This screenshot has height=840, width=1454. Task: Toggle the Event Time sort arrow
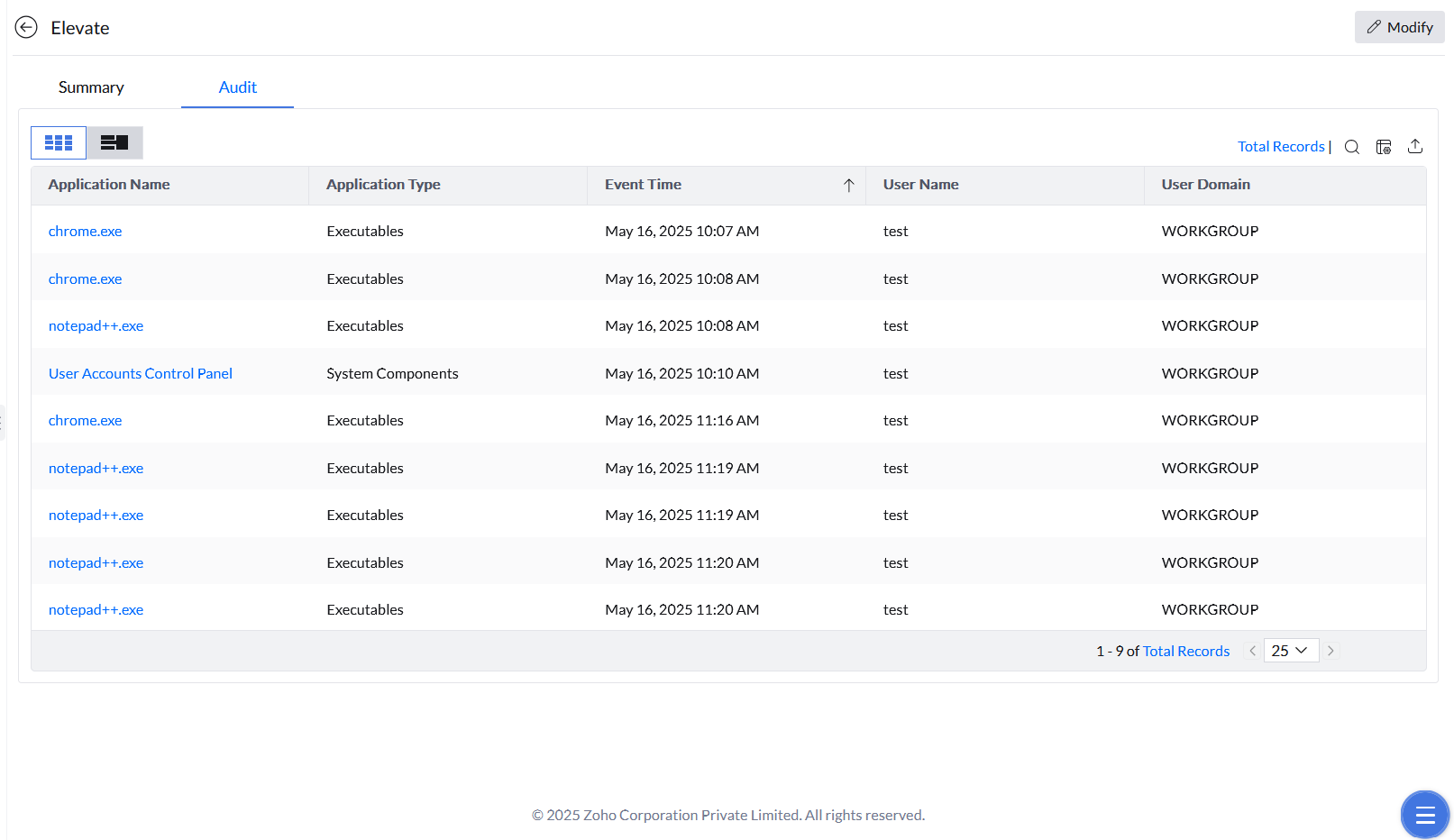[x=848, y=185]
